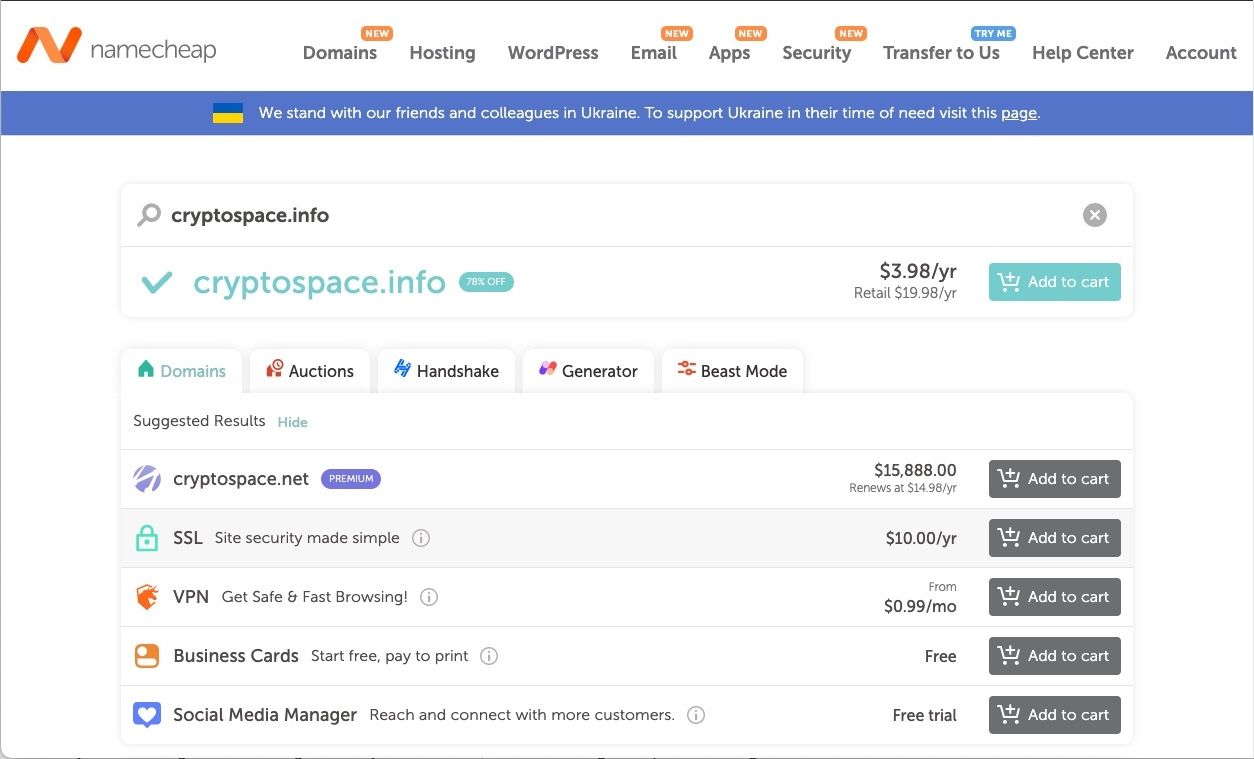Viewport: 1254px width, 759px height.
Task: Open the Transfer to Us menu
Action: [941, 52]
